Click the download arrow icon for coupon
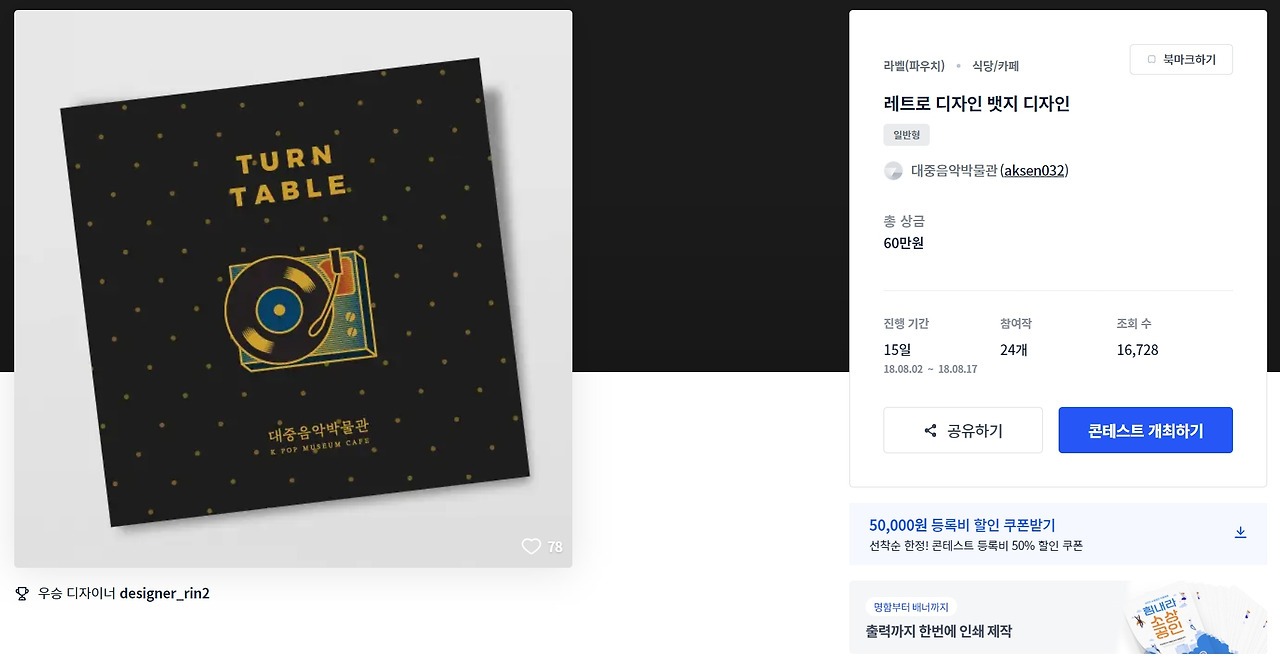The image size is (1280, 661). (1240, 532)
